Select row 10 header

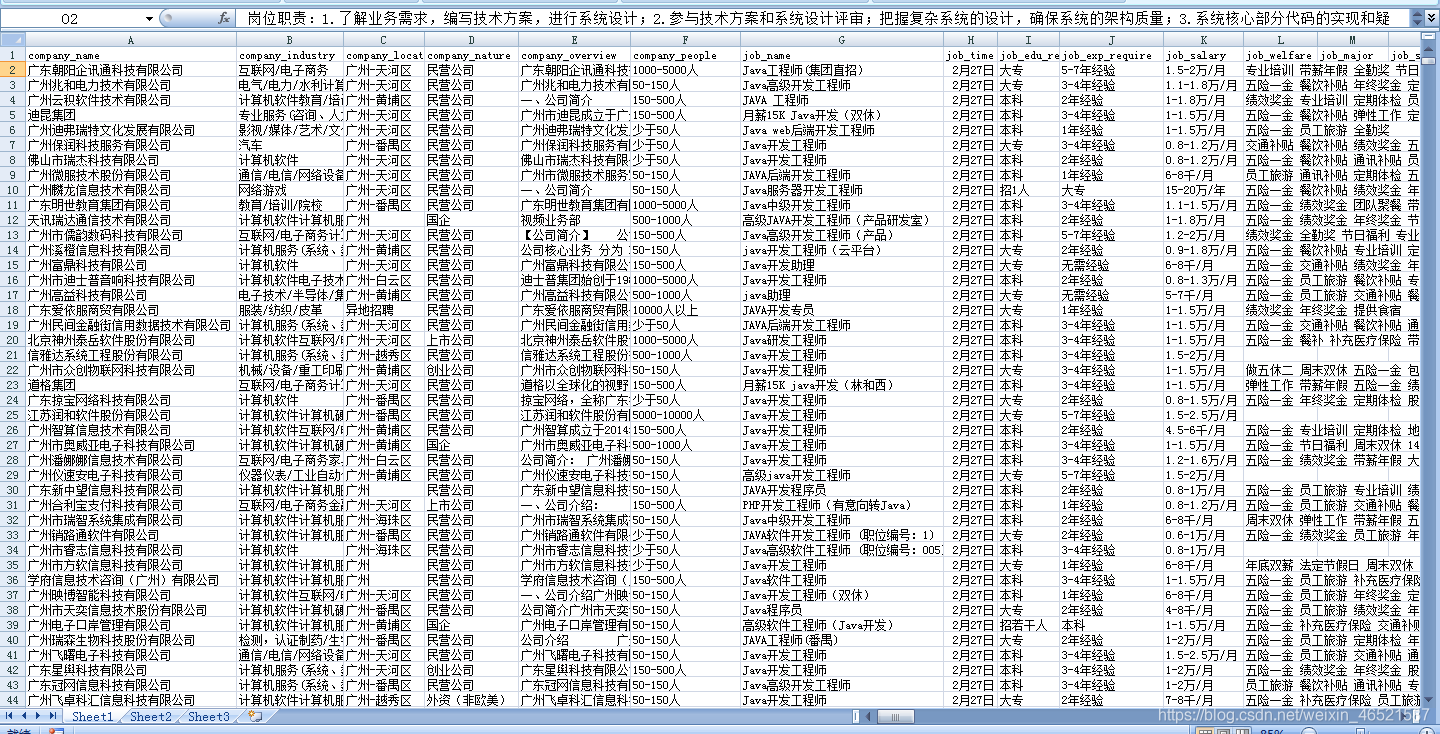point(12,190)
